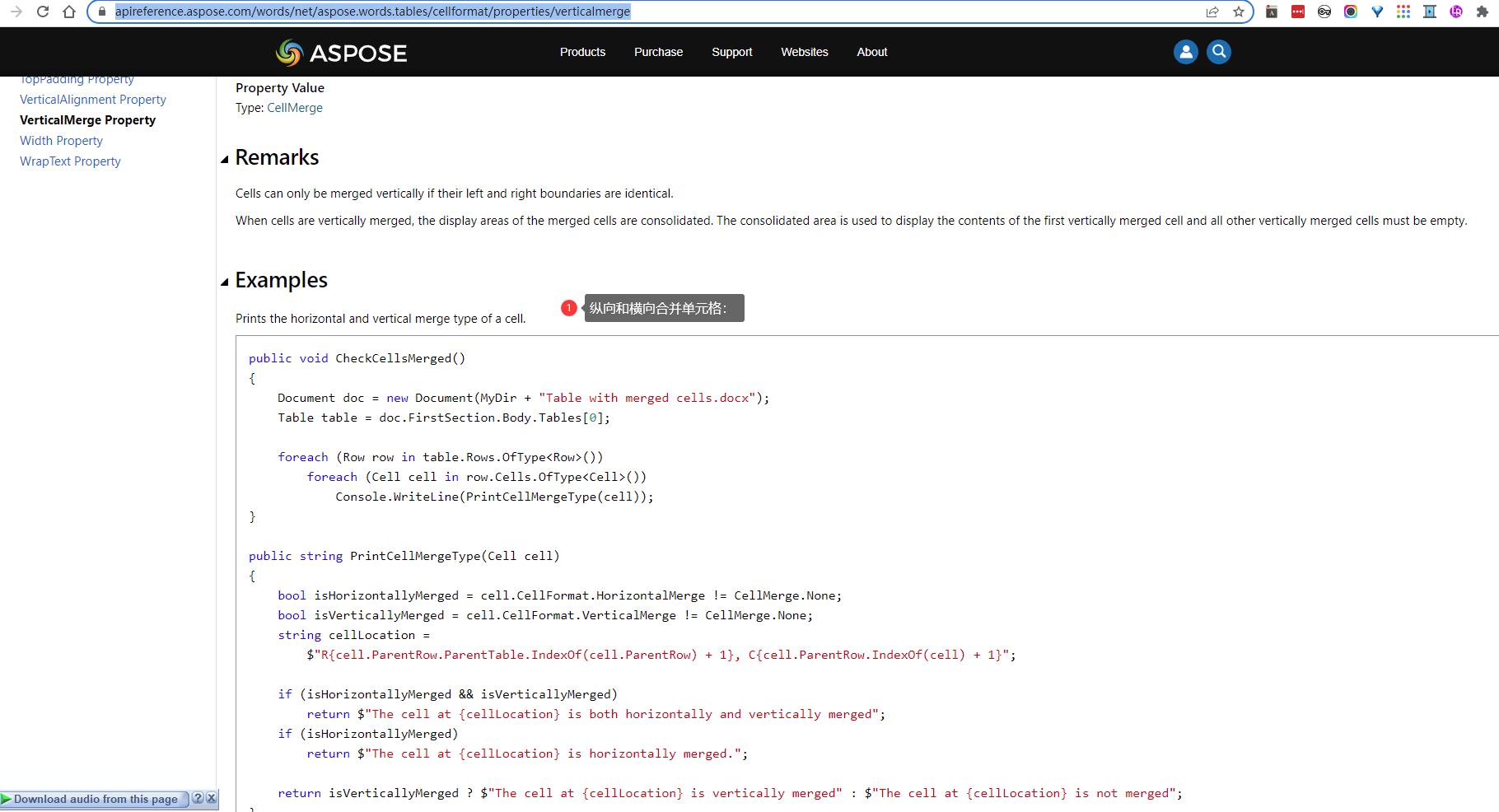Open the Purchase menu

(x=658, y=52)
